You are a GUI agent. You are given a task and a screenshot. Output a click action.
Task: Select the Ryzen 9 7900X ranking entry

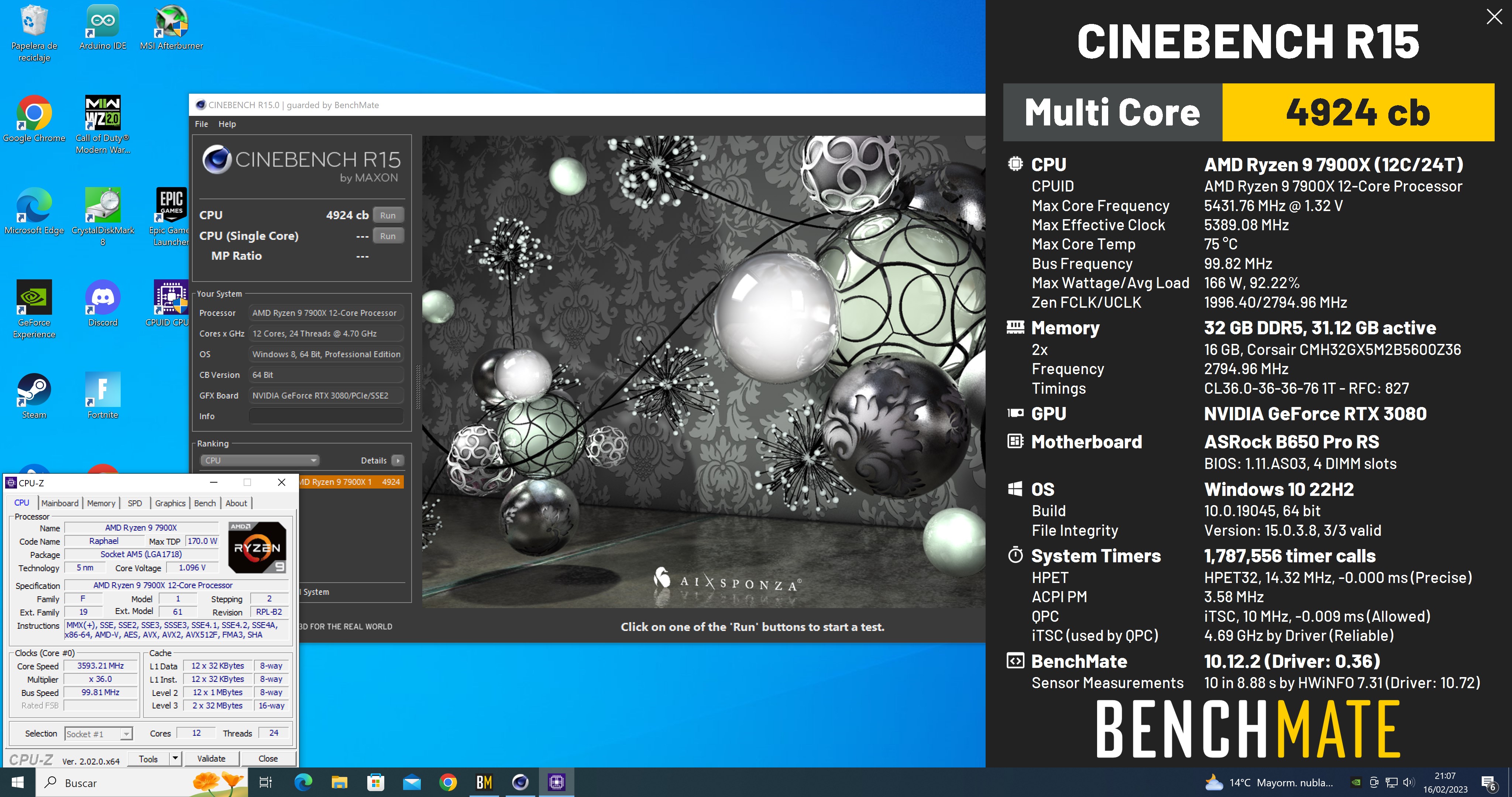pos(350,482)
